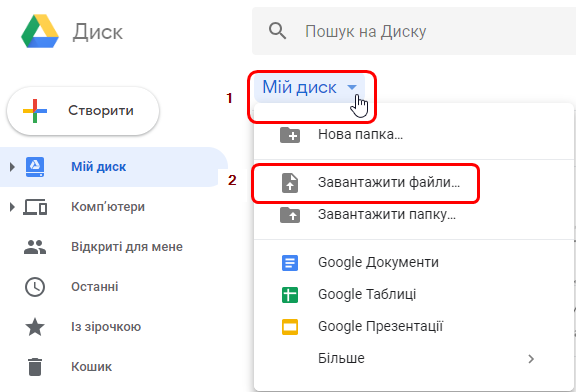Click the clock icon for Останні
576x392 pixels.
click(x=35, y=287)
